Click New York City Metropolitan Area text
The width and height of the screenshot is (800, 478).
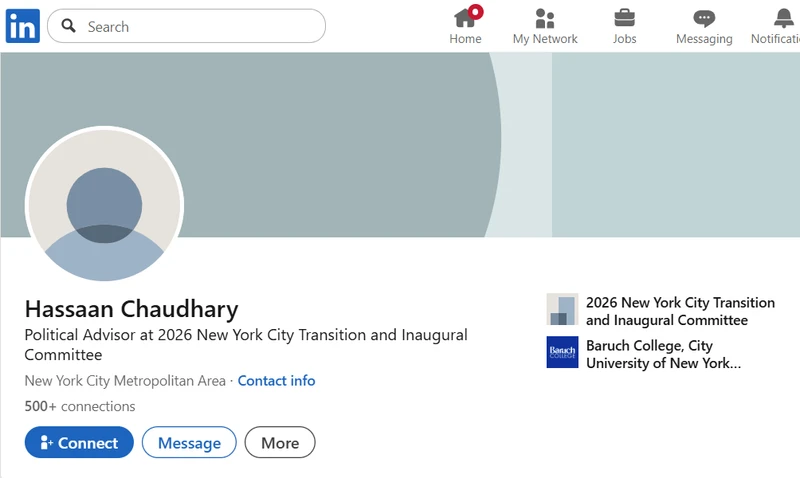pos(125,381)
